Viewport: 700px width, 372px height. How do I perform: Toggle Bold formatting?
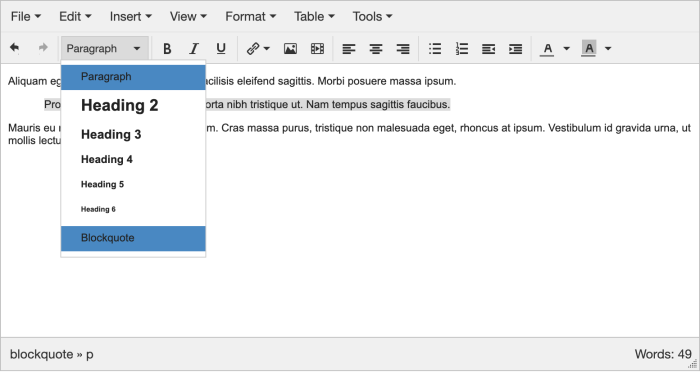[x=167, y=48]
